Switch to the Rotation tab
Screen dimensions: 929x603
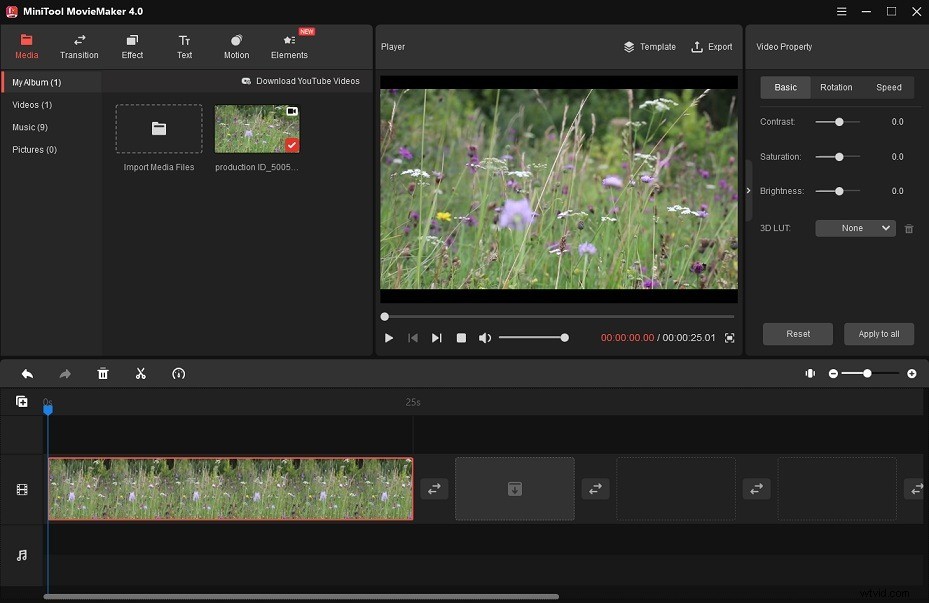tap(836, 87)
